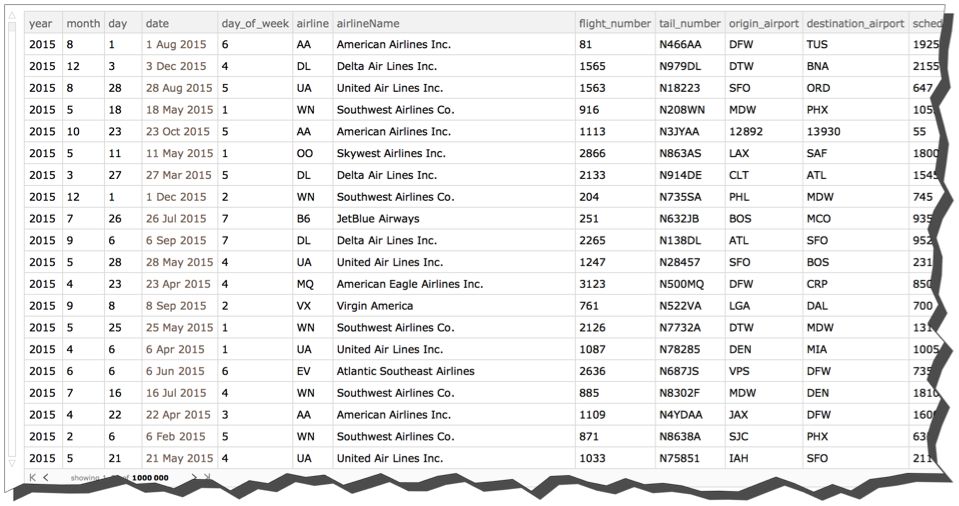Select date cell '18 May 2015'

pos(179,110)
